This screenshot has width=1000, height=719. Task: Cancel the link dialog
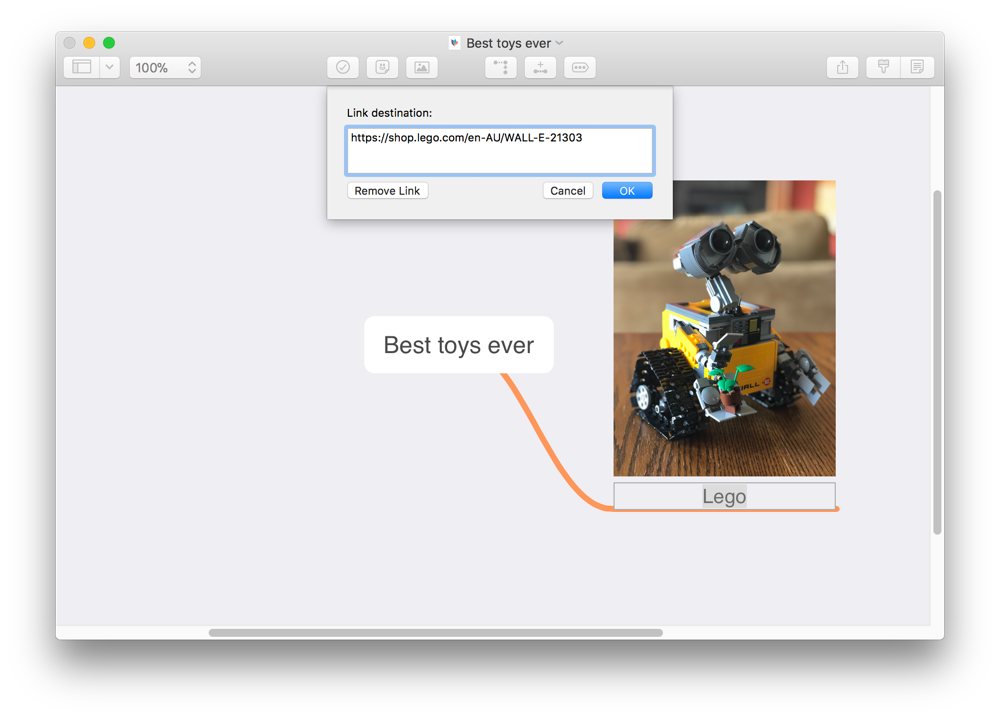coord(568,191)
